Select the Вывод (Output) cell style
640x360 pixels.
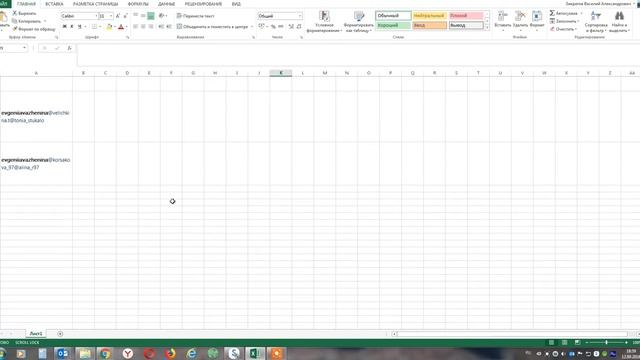[466, 25]
